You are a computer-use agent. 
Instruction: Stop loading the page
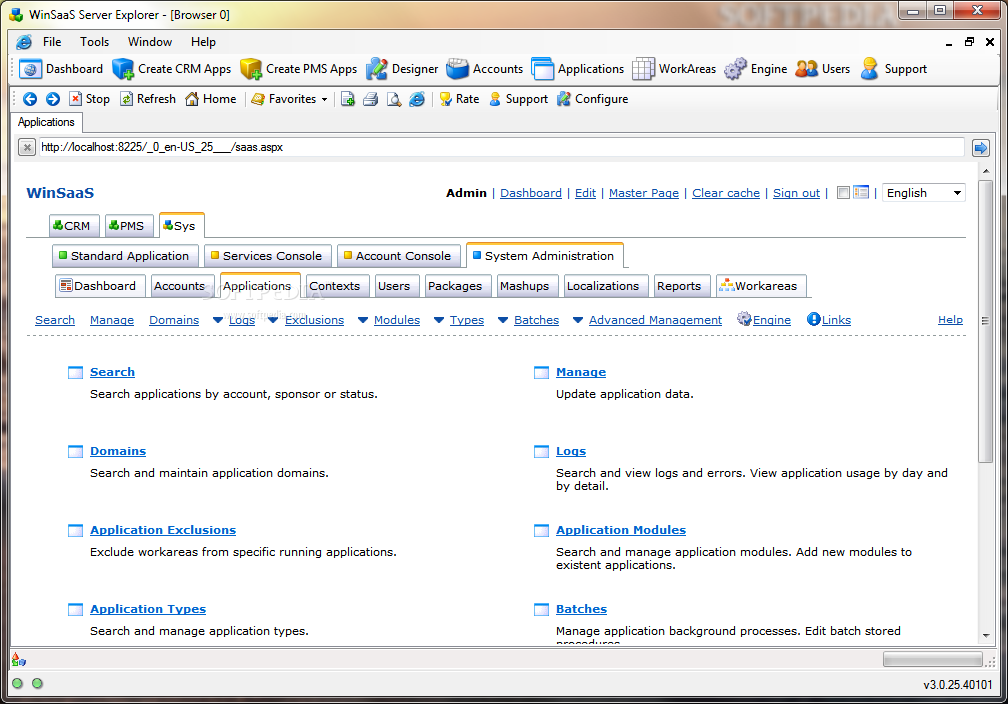[x=89, y=99]
